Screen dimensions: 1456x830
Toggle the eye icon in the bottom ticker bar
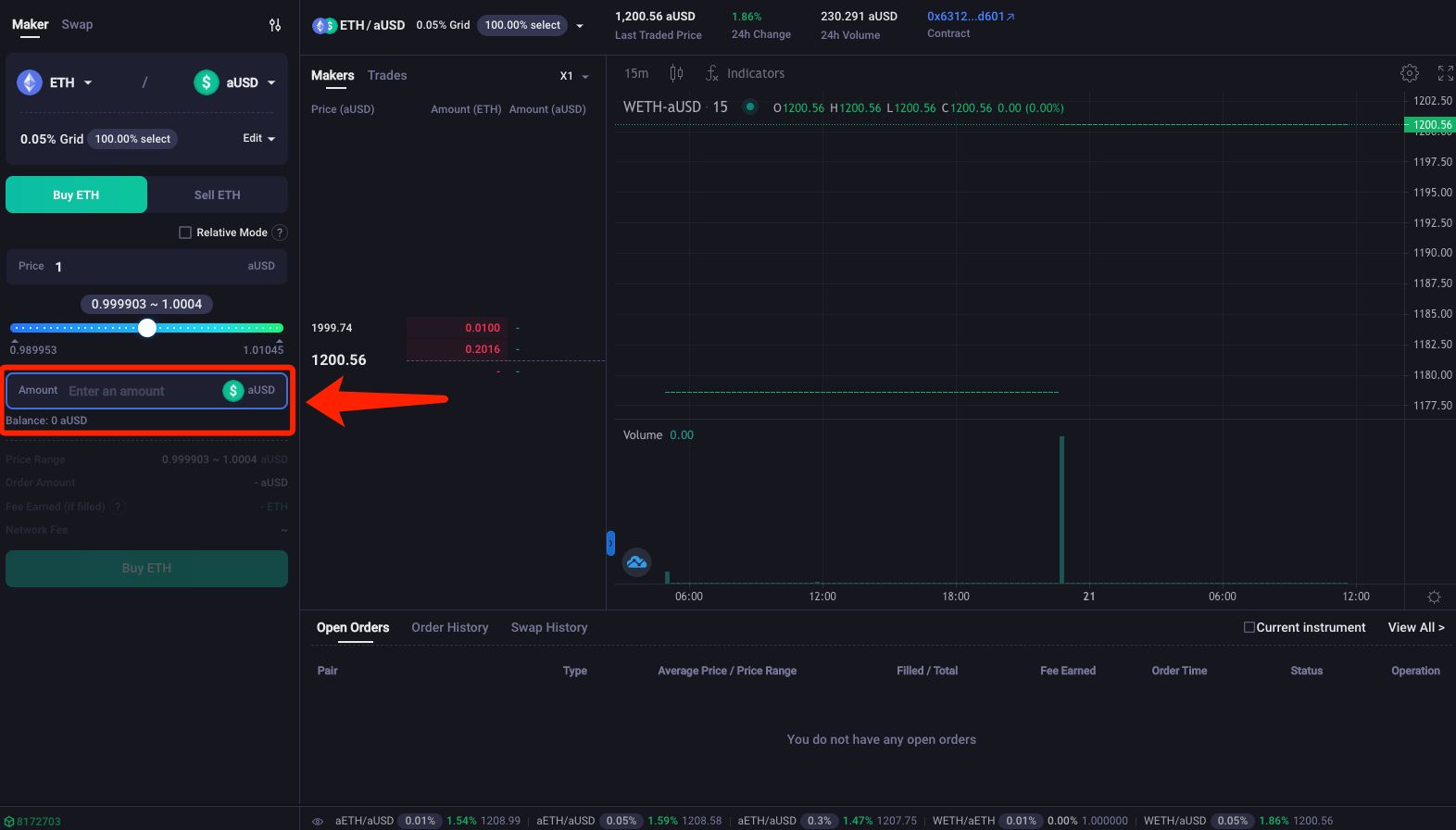pyautogui.click(x=318, y=821)
